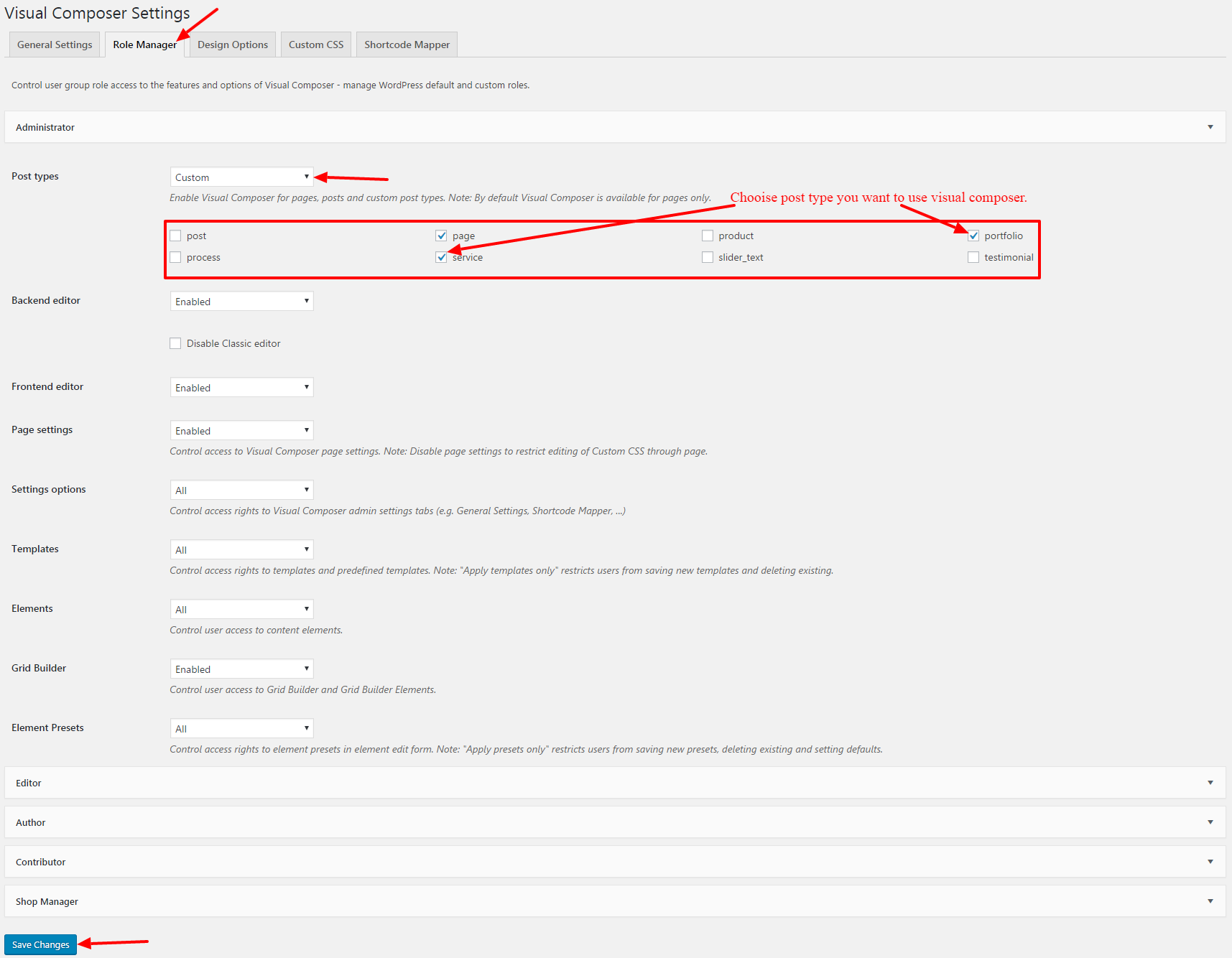
Task: Expand the Contributor role section
Action: [x=615, y=862]
